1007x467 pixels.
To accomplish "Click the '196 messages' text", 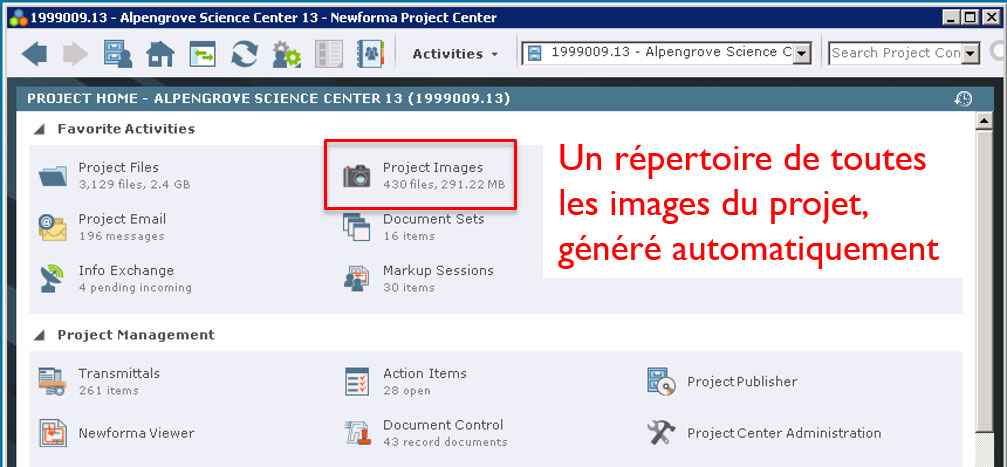I will coord(121,236).
